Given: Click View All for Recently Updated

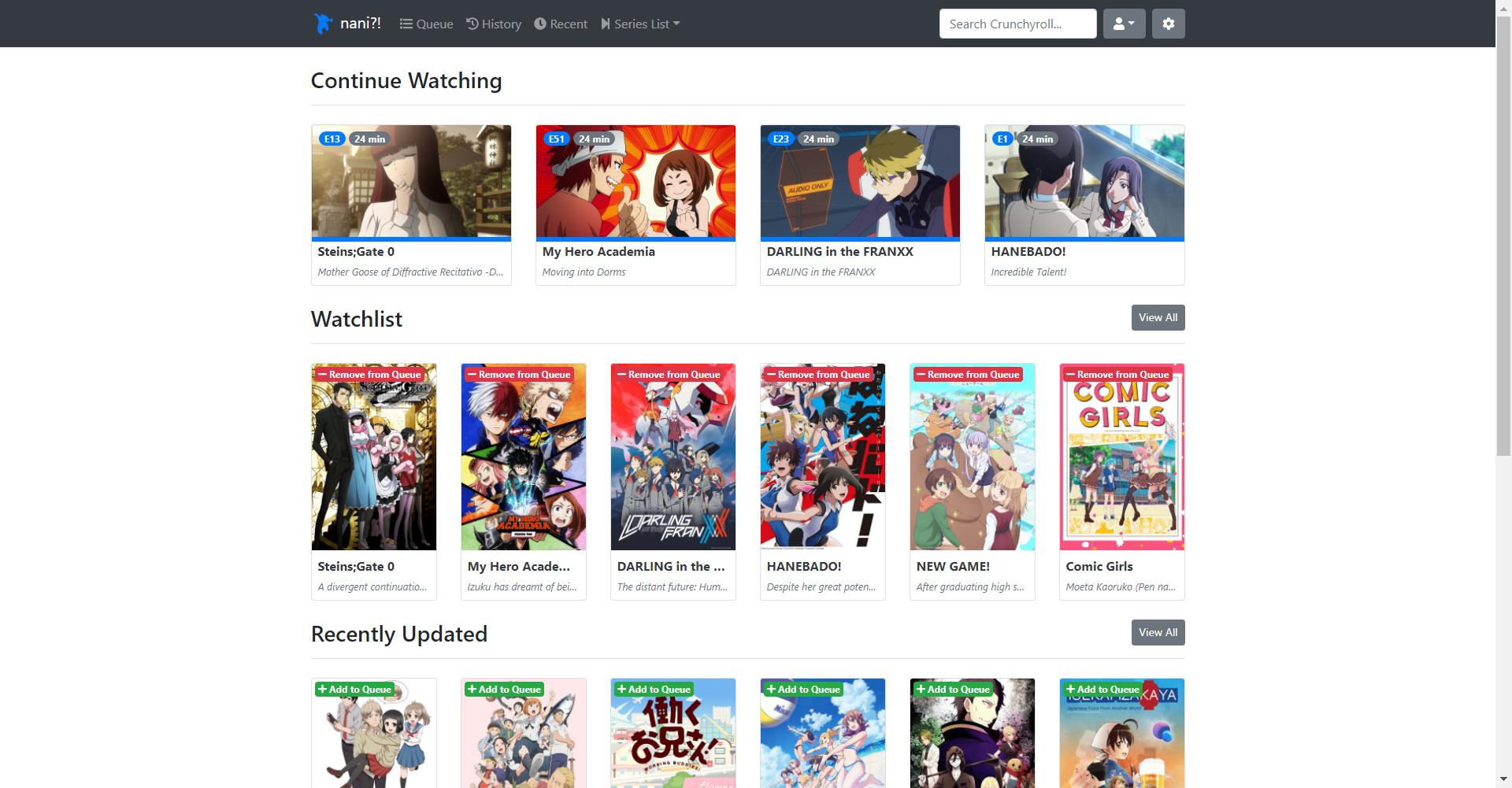Looking at the screenshot, I should coord(1158,632).
